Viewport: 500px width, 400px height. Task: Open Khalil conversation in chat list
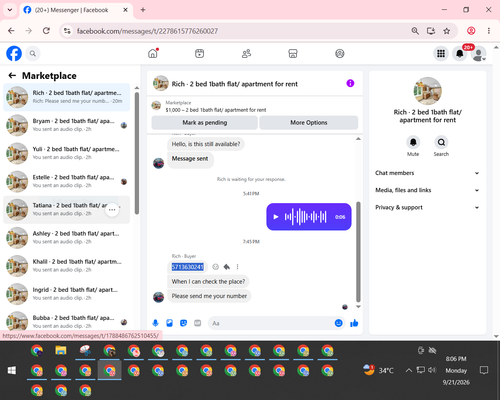pyautogui.click(x=67, y=266)
